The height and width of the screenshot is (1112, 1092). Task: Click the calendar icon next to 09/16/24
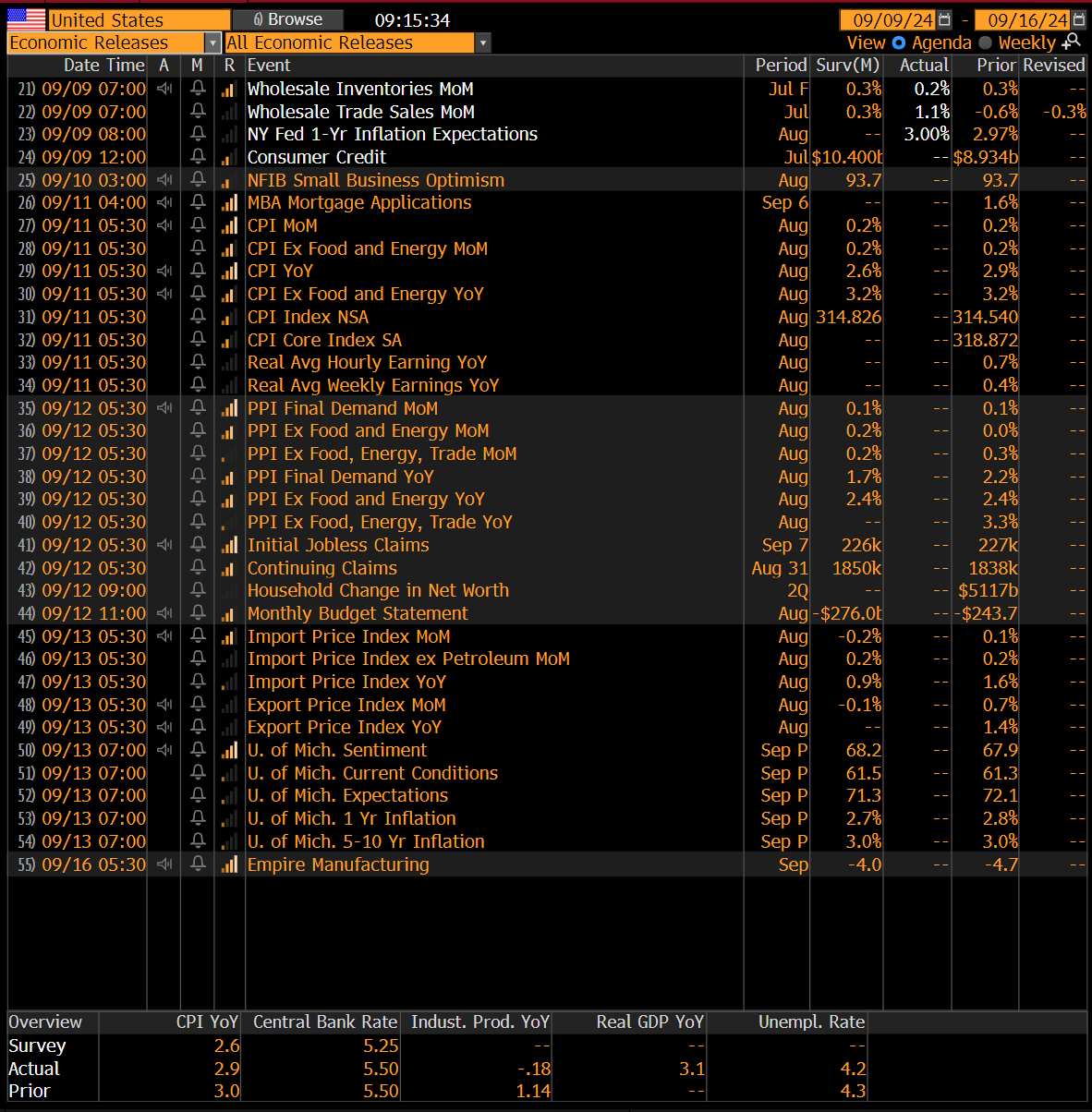(x=1077, y=18)
